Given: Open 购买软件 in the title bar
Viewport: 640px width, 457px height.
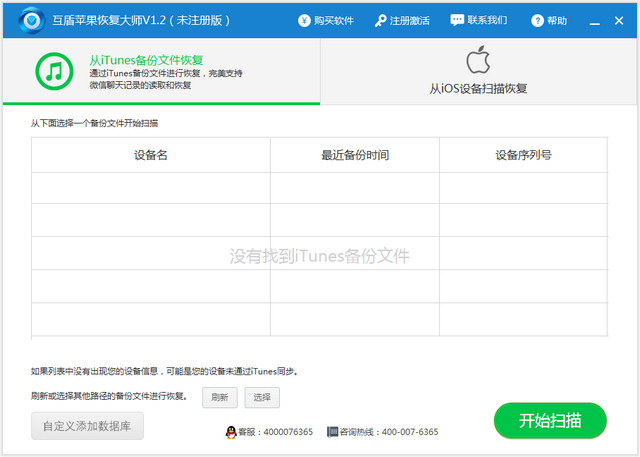Looking at the screenshot, I should [x=333, y=20].
